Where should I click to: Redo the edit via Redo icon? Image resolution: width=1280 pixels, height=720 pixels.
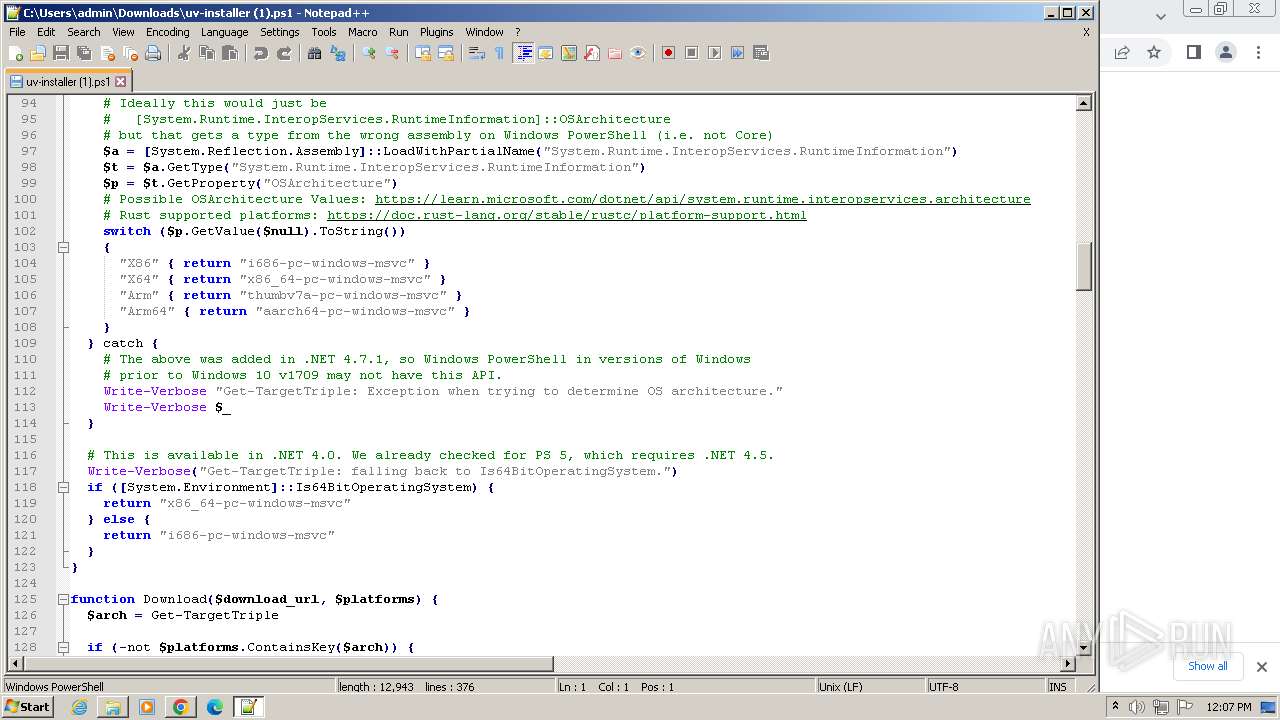[x=284, y=53]
